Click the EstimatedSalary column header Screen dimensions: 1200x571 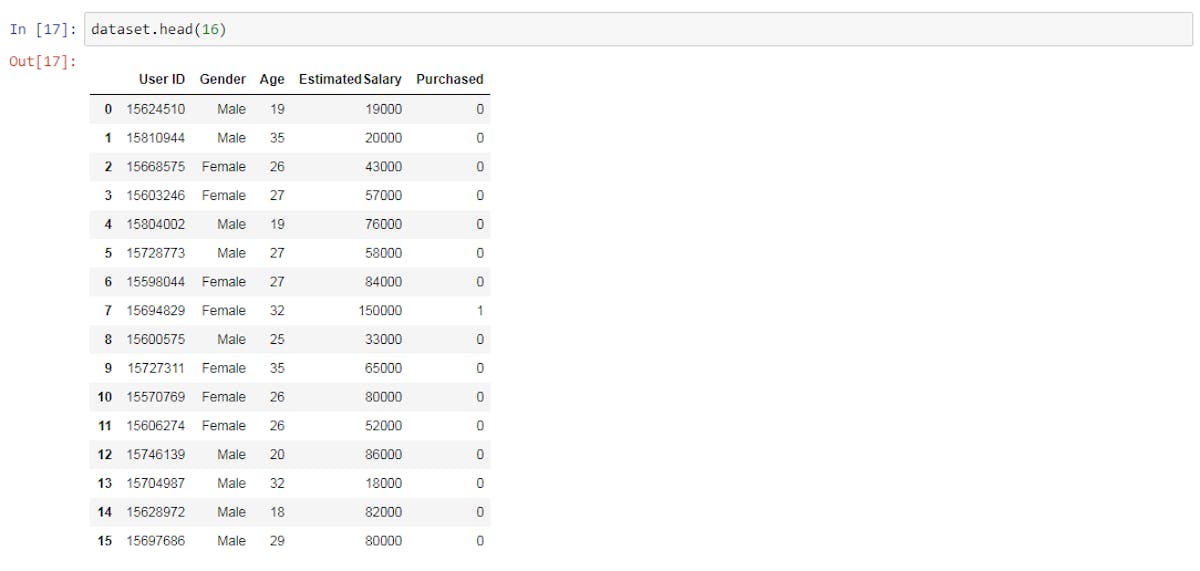(x=350, y=79)
